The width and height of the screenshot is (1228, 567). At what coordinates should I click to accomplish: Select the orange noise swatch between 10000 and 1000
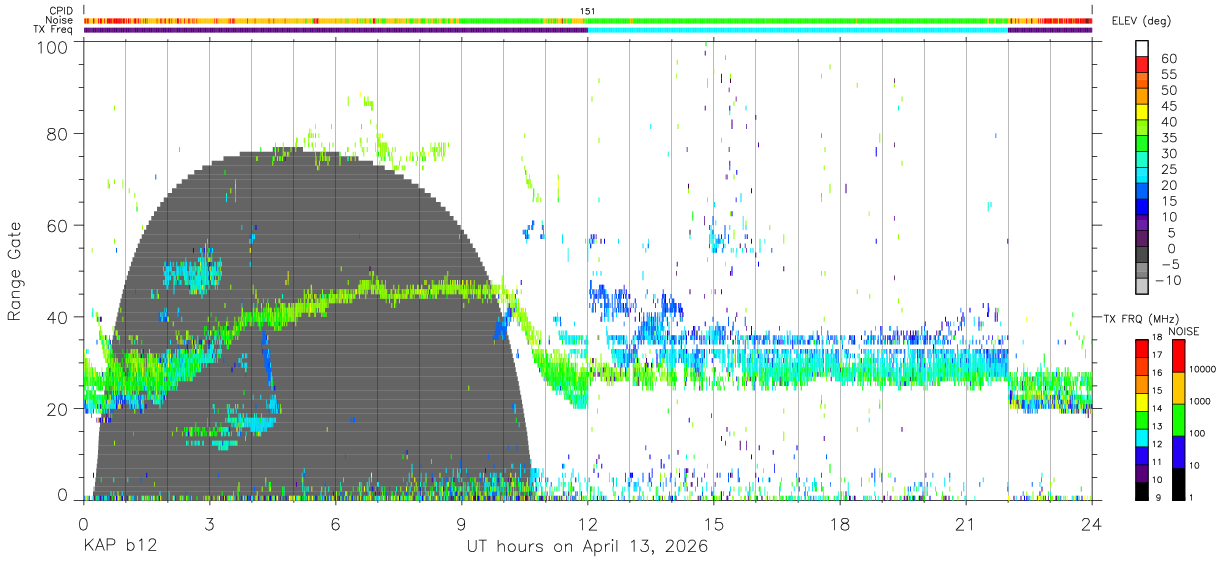pos(1178,388)
